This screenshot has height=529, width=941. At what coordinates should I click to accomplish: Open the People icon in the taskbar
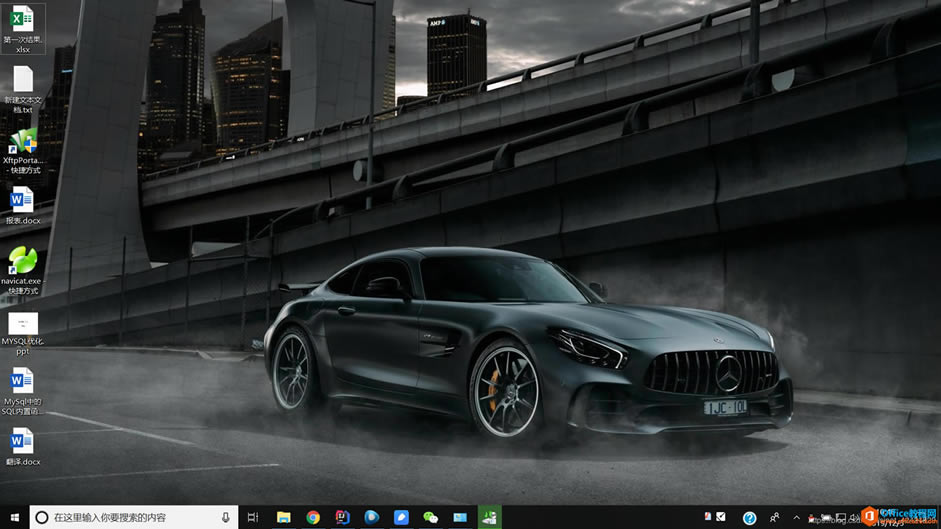774,517
